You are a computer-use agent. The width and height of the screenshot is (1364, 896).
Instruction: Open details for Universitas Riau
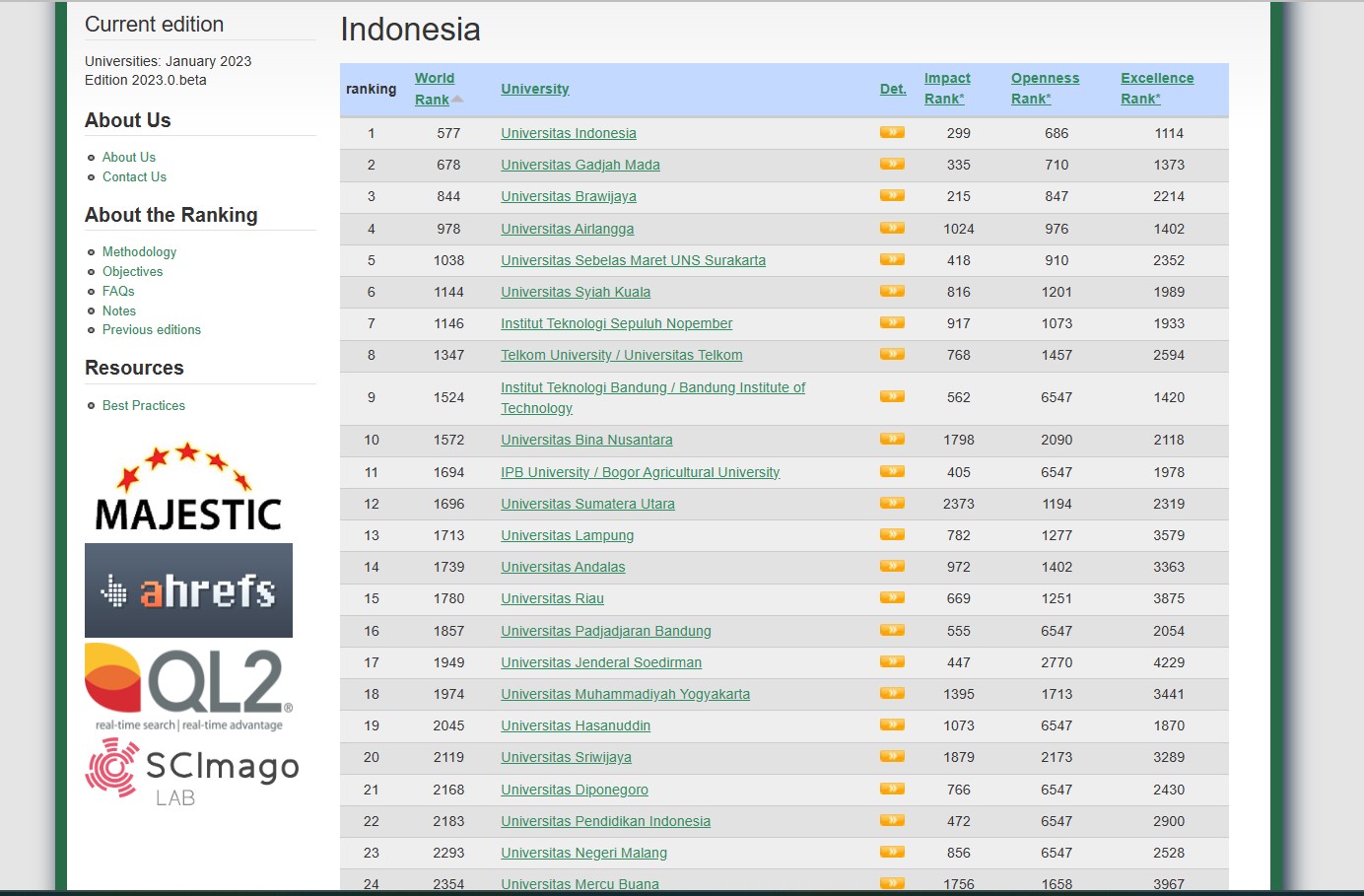point(892,598)
